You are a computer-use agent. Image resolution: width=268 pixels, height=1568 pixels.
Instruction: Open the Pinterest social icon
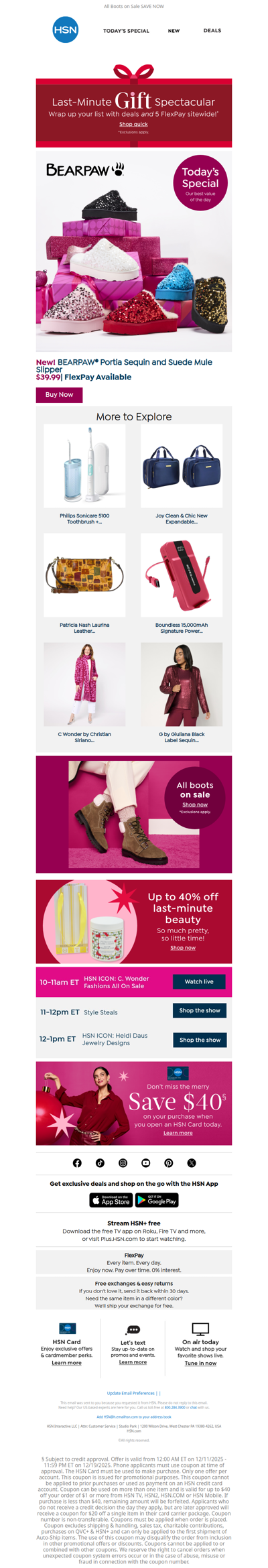tap(168, 1162)
